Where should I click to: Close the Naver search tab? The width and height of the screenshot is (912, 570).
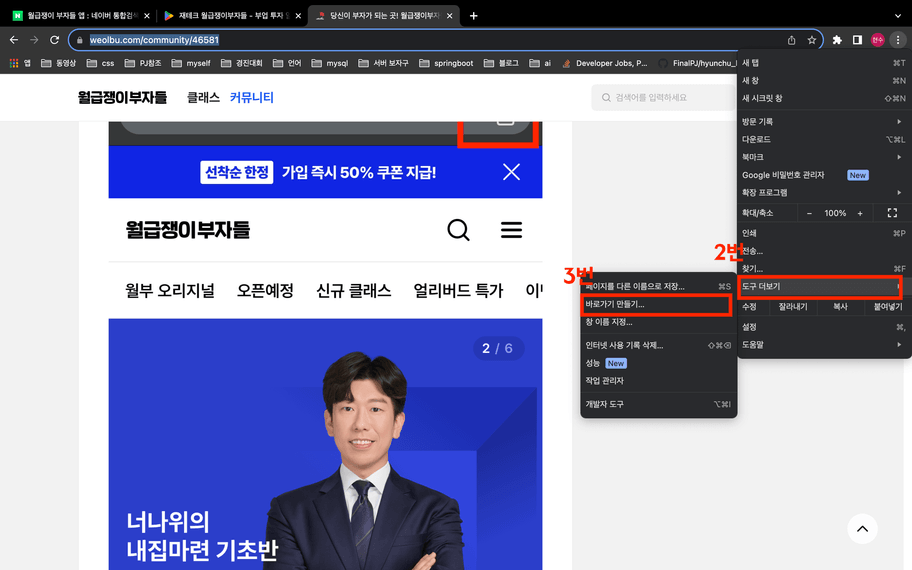147,16
